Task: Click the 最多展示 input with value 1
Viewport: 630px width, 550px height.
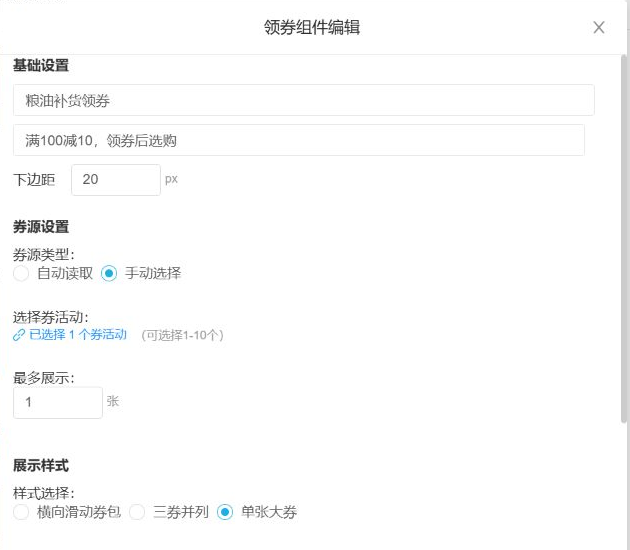Action: pyautogui.click(x=58, y=403)
